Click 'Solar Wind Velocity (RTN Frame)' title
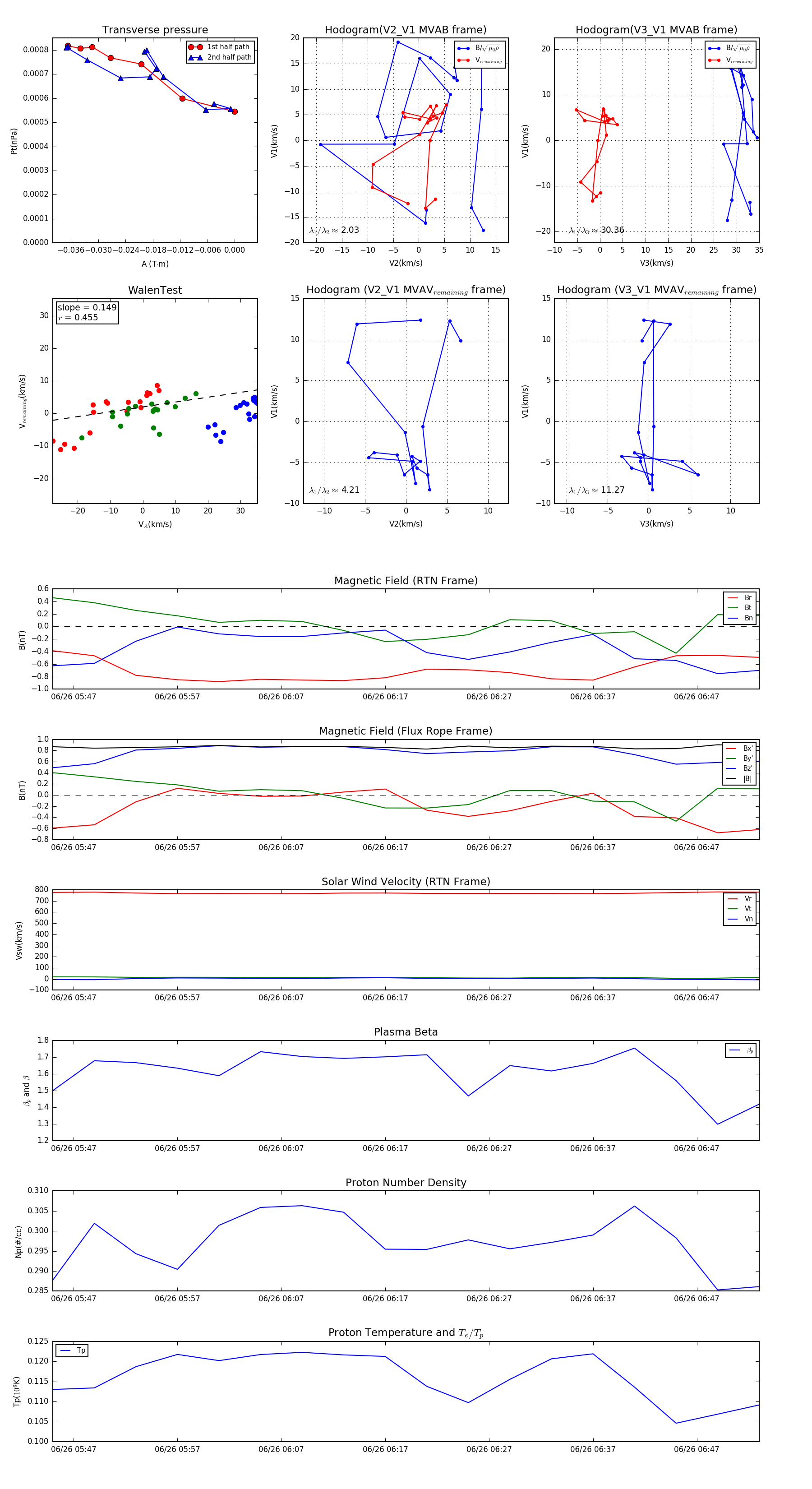The width and height of the screenshot is (812, 1489). tap(406, 882)
